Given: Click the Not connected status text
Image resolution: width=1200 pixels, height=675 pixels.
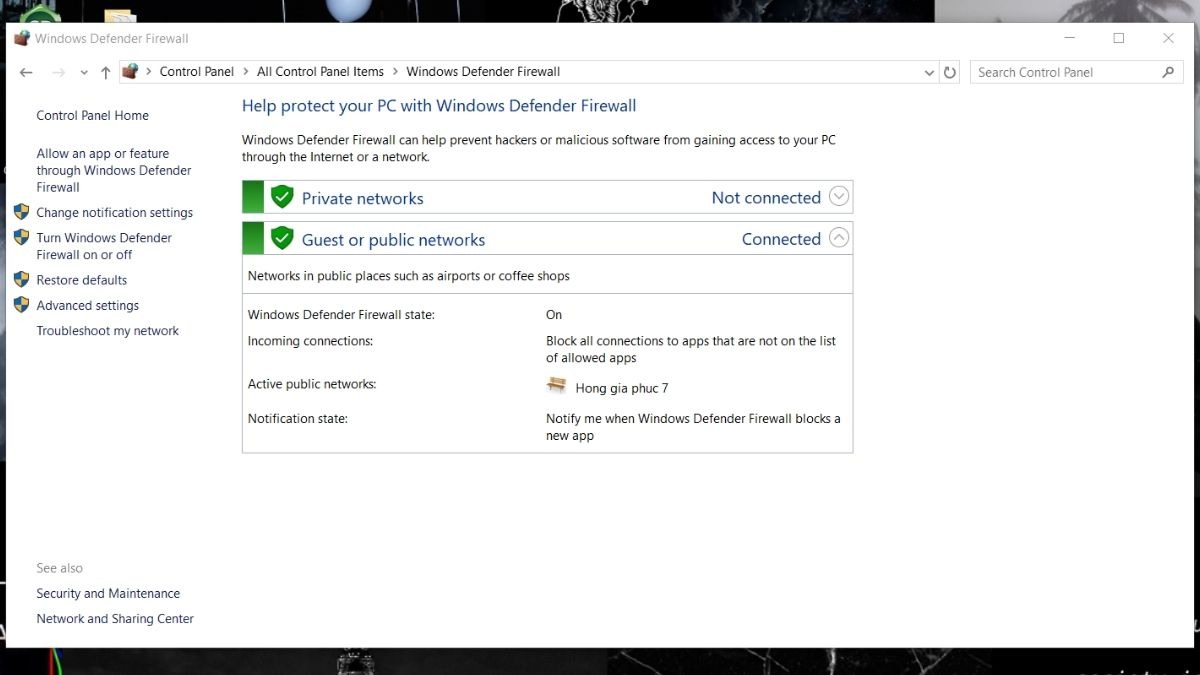Looking at the screenshot, I should click(x=766, y=198).
